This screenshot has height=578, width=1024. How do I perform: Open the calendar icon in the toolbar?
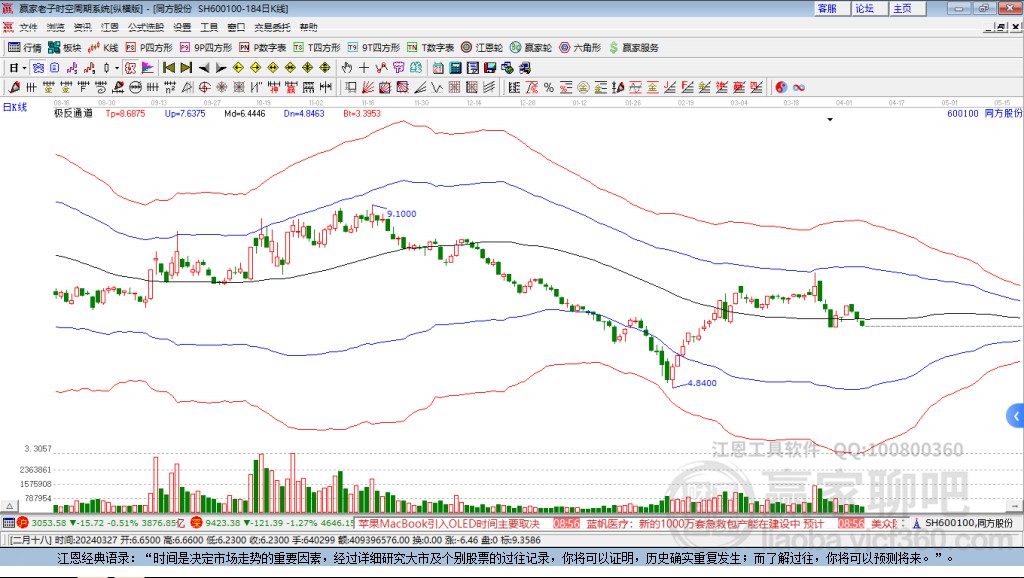tap(438, 68)
